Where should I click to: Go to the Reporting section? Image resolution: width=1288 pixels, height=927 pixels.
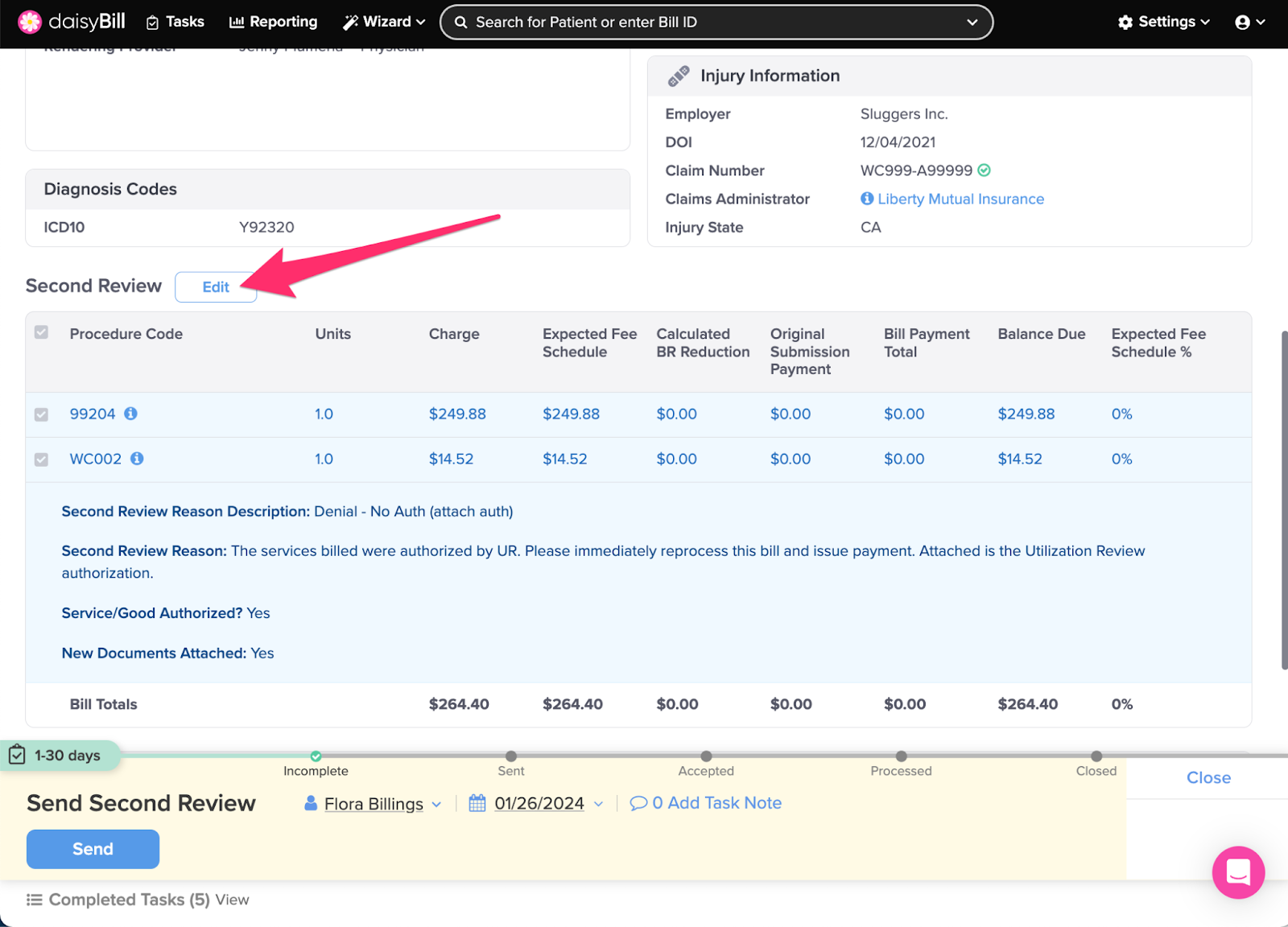274,23
